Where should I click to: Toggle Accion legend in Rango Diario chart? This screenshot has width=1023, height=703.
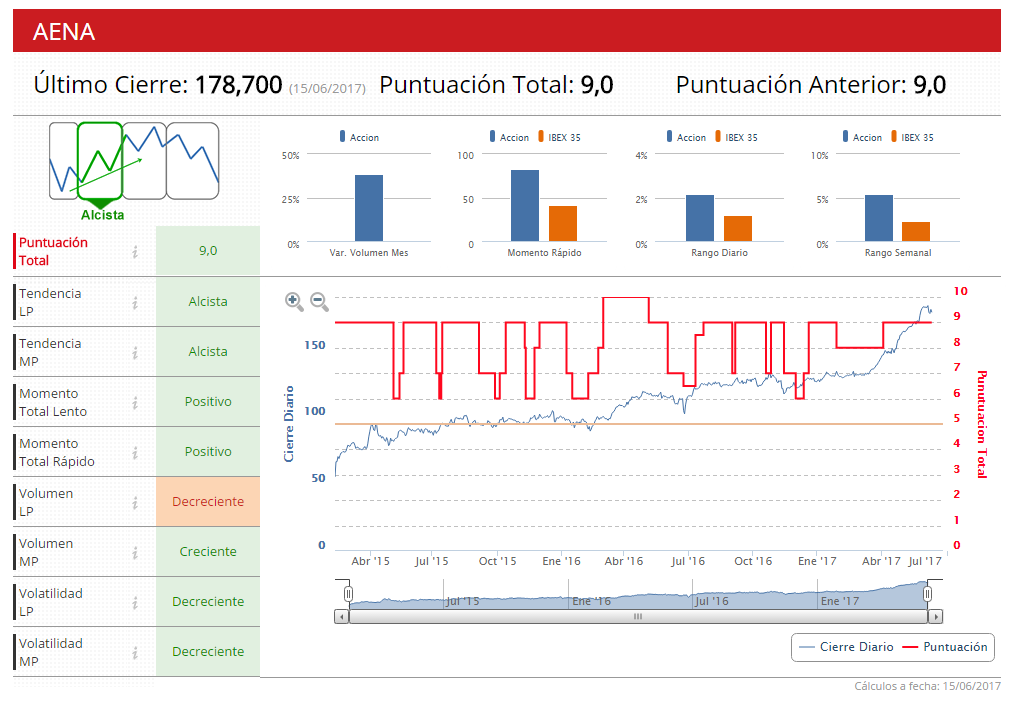coord(686,137)
